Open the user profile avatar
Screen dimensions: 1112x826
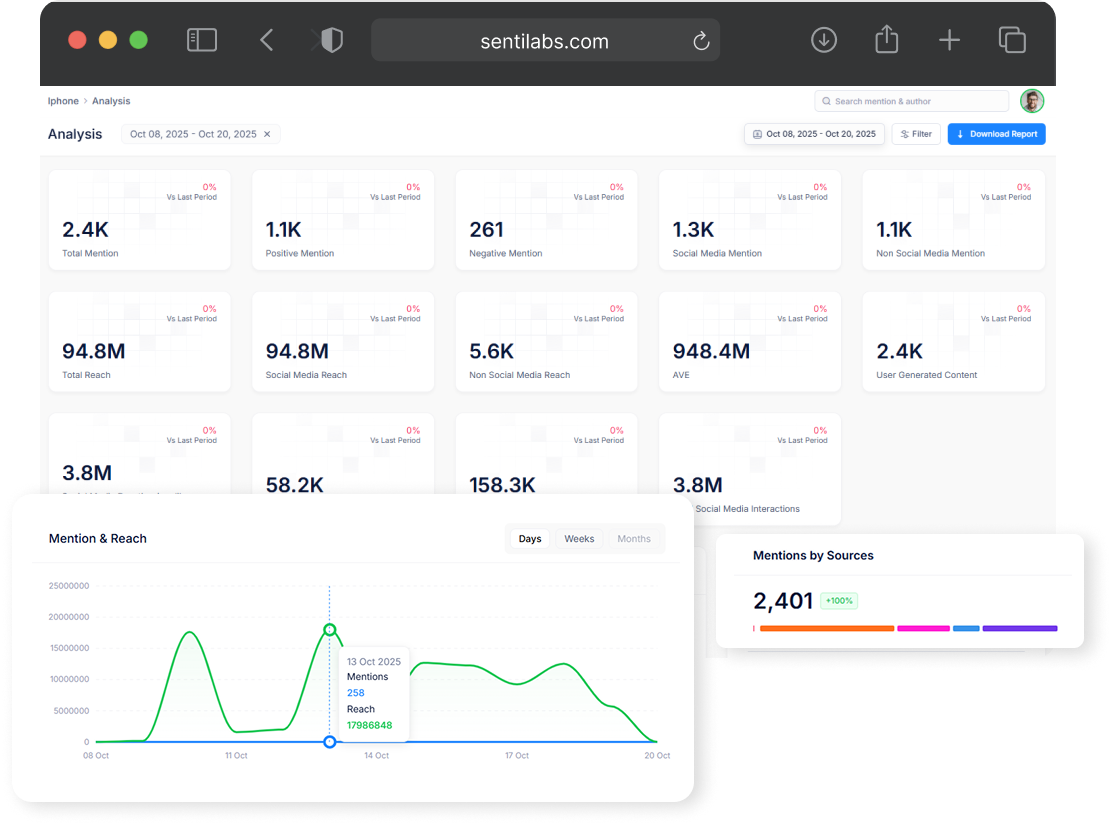[x=1032, y=101]
